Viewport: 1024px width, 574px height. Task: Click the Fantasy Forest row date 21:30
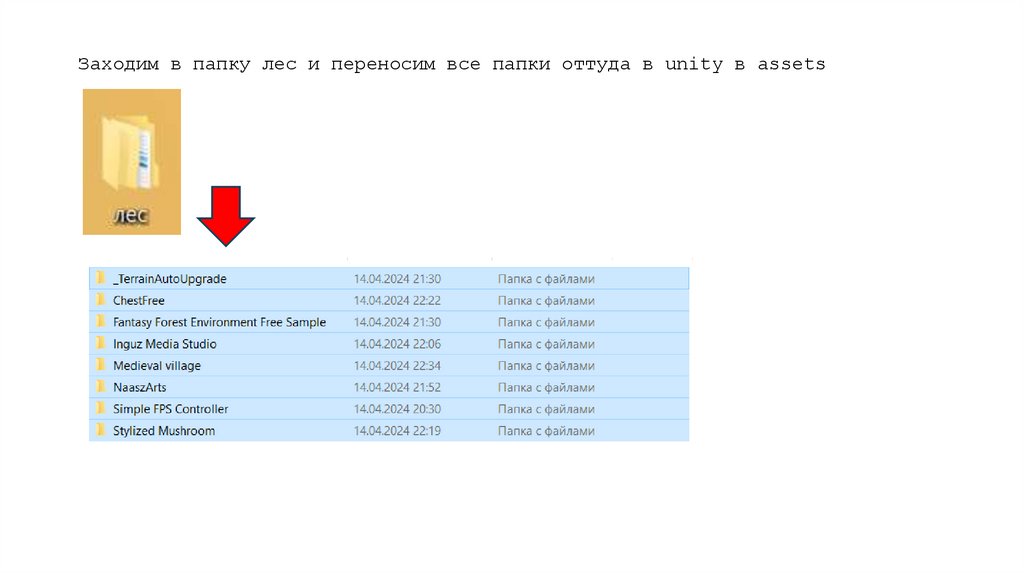[x=397, y=322]
